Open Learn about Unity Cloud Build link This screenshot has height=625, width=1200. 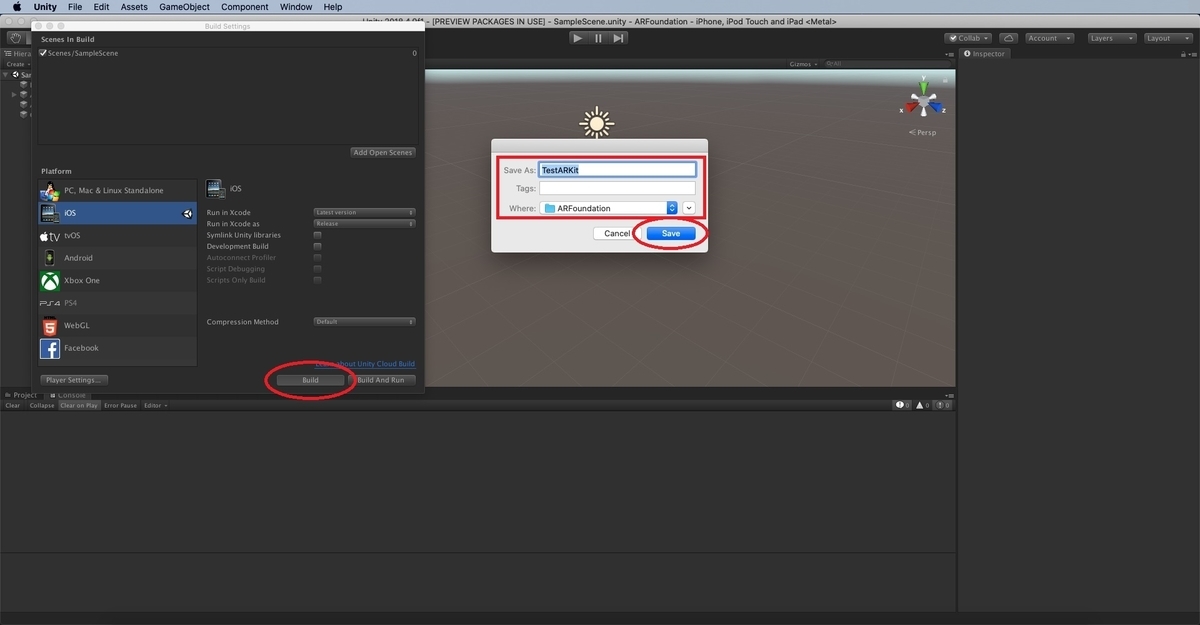[365, 364]
